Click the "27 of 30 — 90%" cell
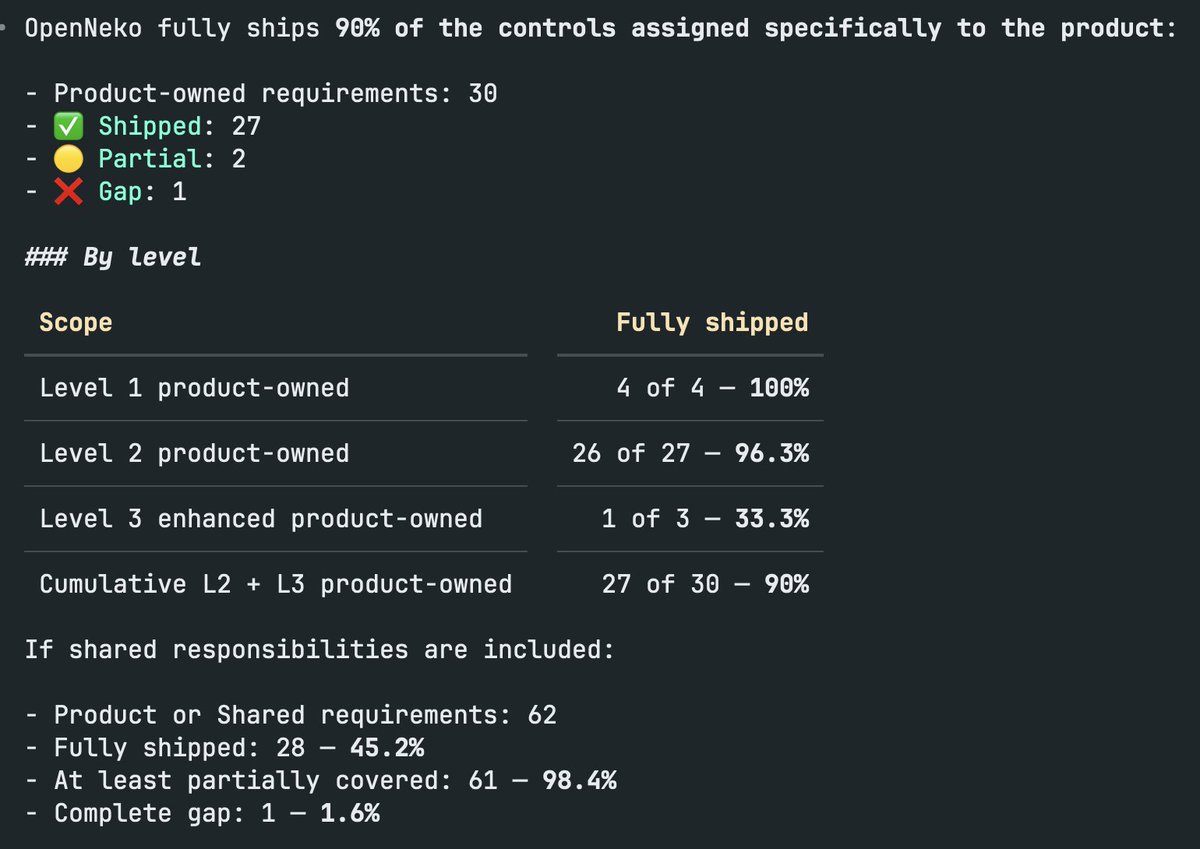Image resolution: width=1200 pixels, height=849 pixels. click(706, 584)
